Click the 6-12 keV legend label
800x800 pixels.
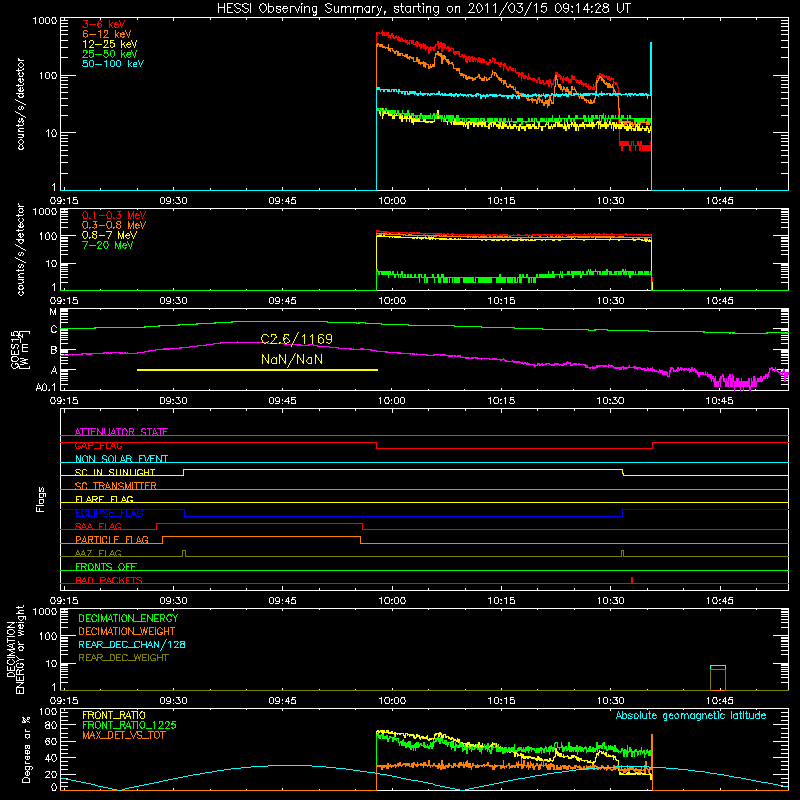click(x=107, y=34)
